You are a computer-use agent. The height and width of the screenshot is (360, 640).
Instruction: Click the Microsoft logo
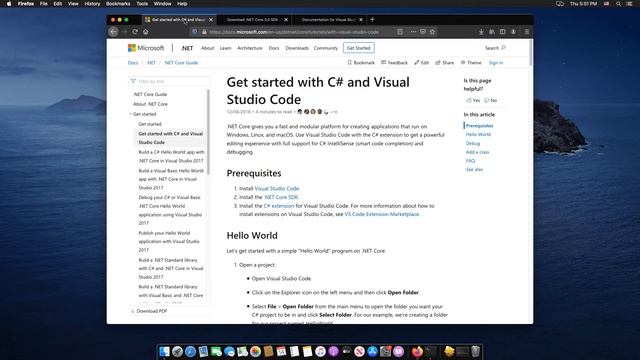click(x=146, y=48)
